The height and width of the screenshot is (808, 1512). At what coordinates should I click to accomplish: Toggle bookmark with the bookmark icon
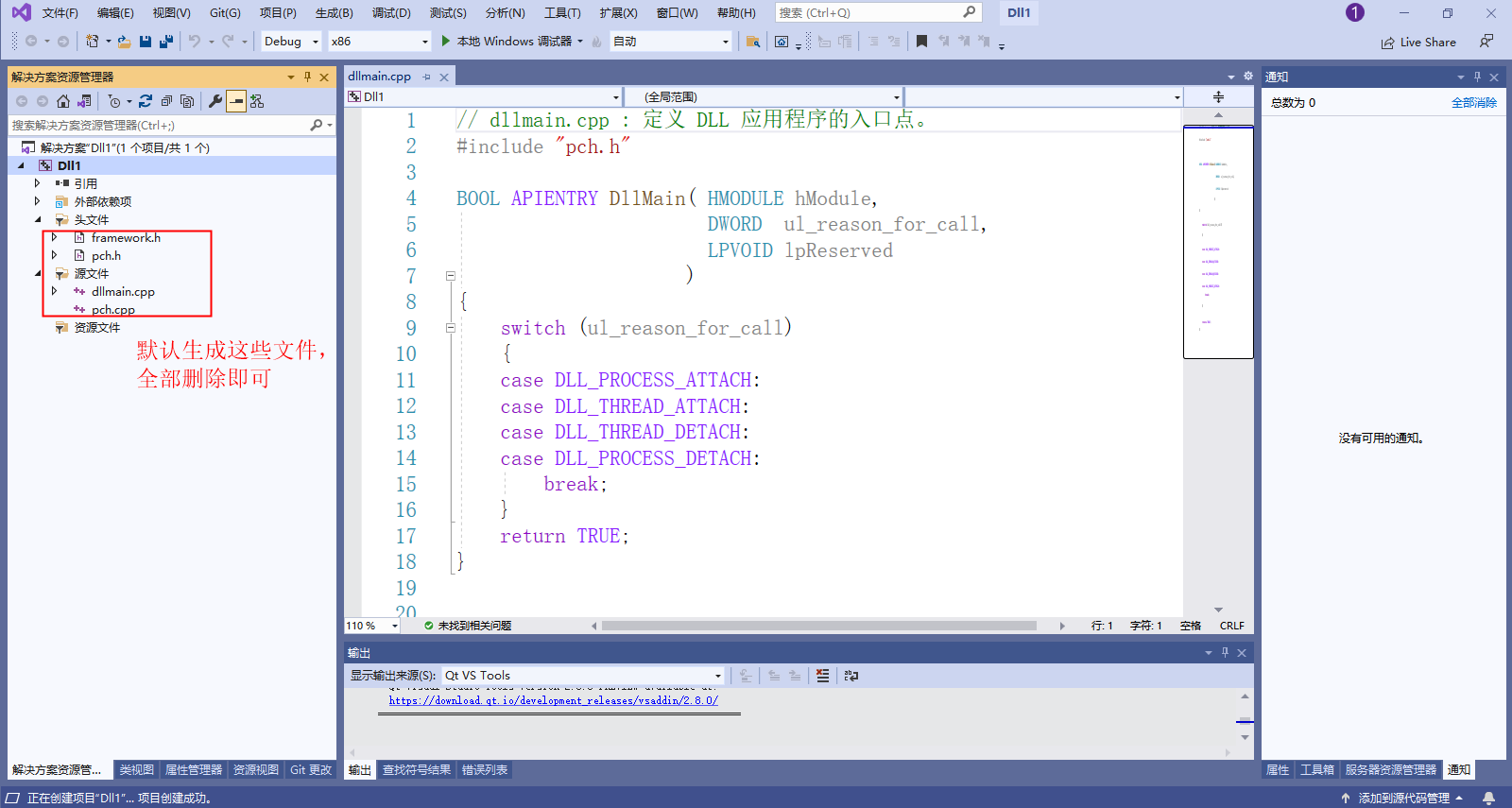coord(921,42)
